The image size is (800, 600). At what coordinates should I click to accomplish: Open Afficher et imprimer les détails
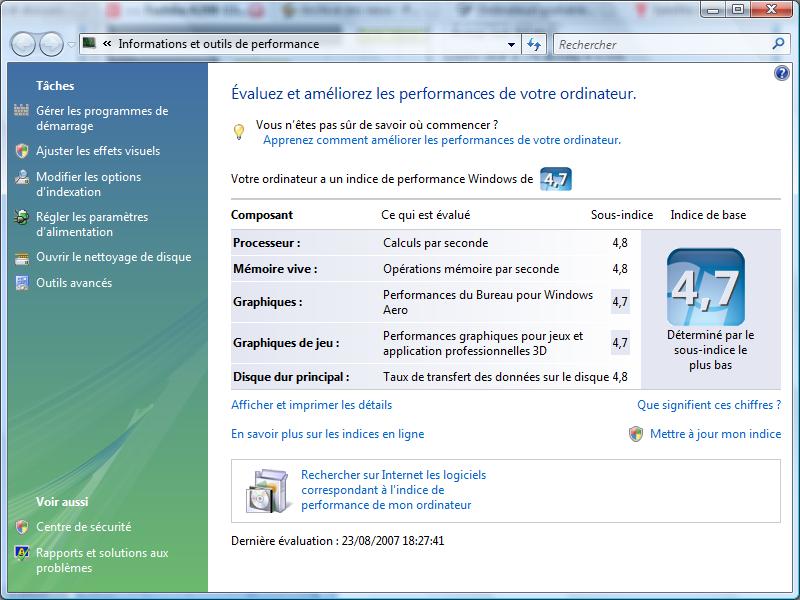pyautogui.click(x=311, y=405)
